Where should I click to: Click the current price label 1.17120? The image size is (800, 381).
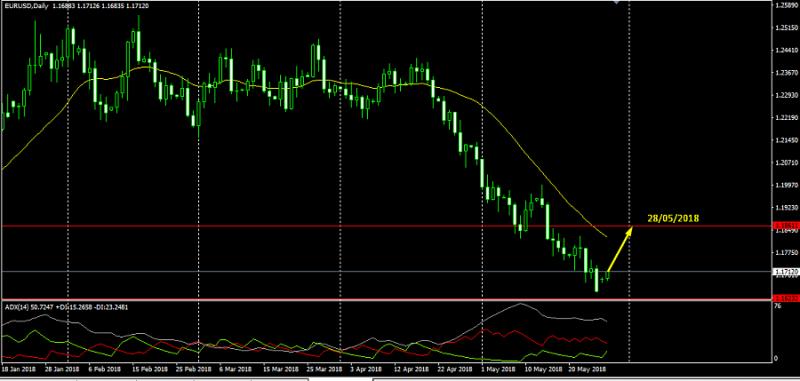click(x=786, y=271)
